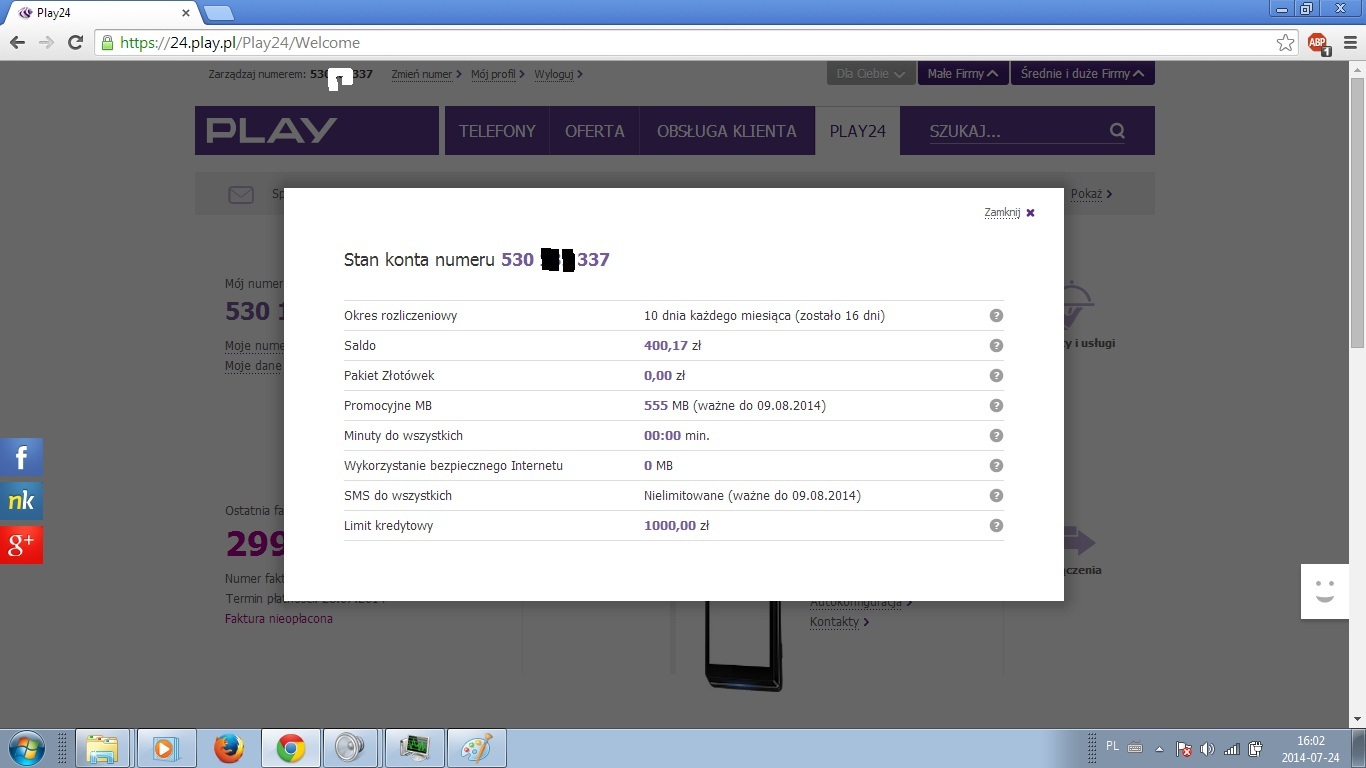
Task: Open help icon for Saldo row
Action: [x=996, y=345]
